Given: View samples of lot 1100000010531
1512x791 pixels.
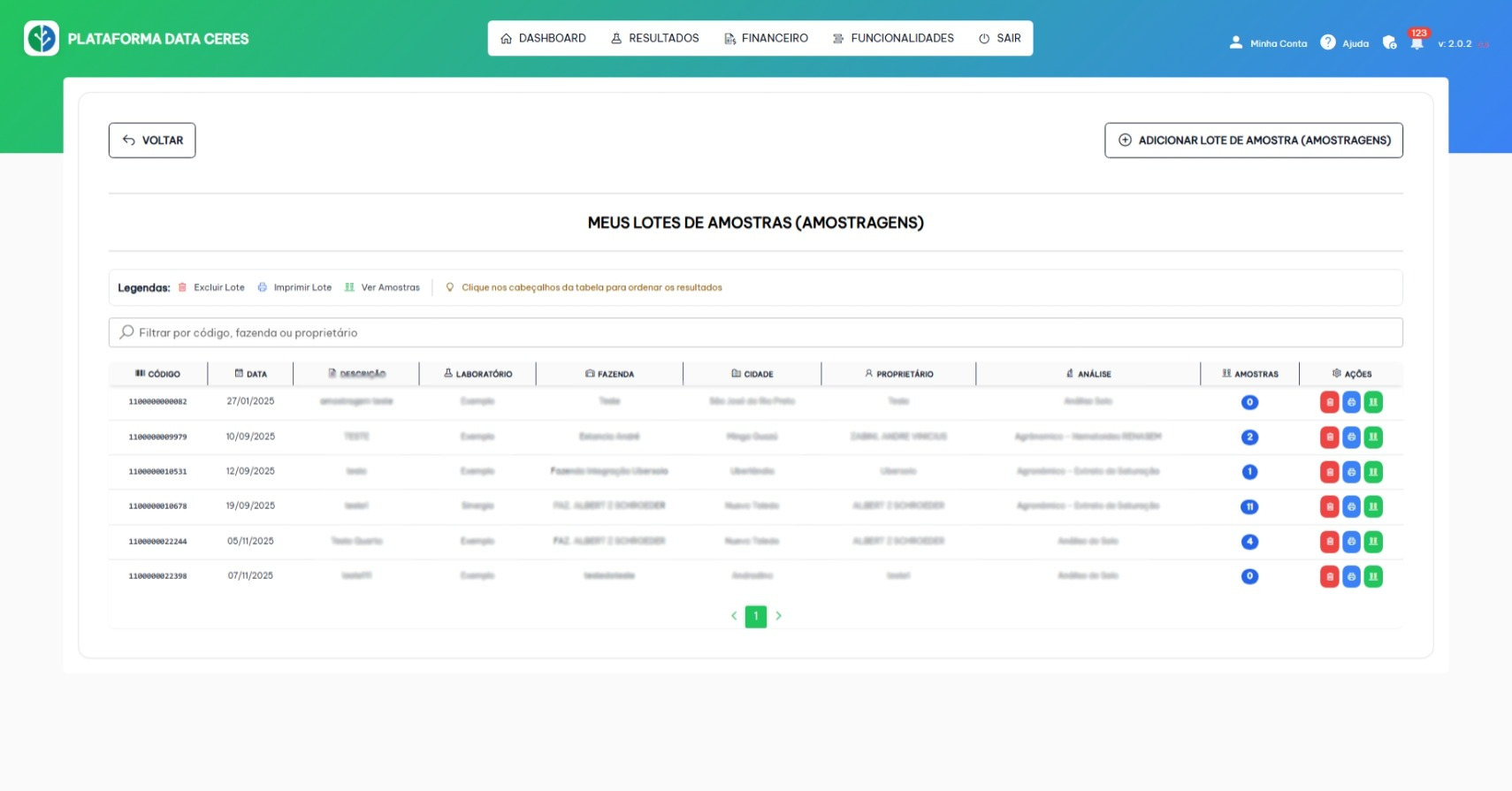Looking at the screenshot, I should pos(1373,472).
